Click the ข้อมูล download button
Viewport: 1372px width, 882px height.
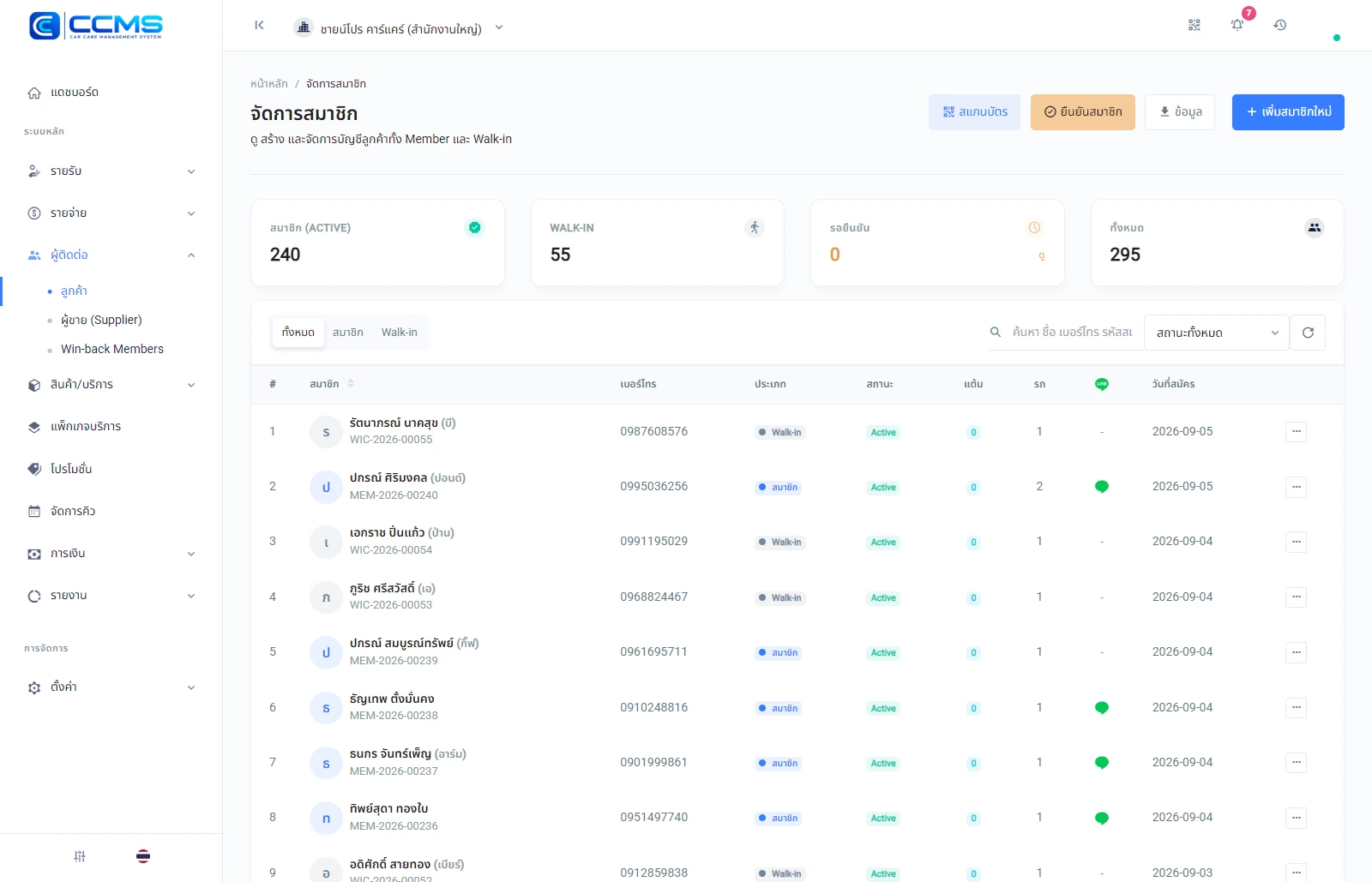(x=1180, y=112)
